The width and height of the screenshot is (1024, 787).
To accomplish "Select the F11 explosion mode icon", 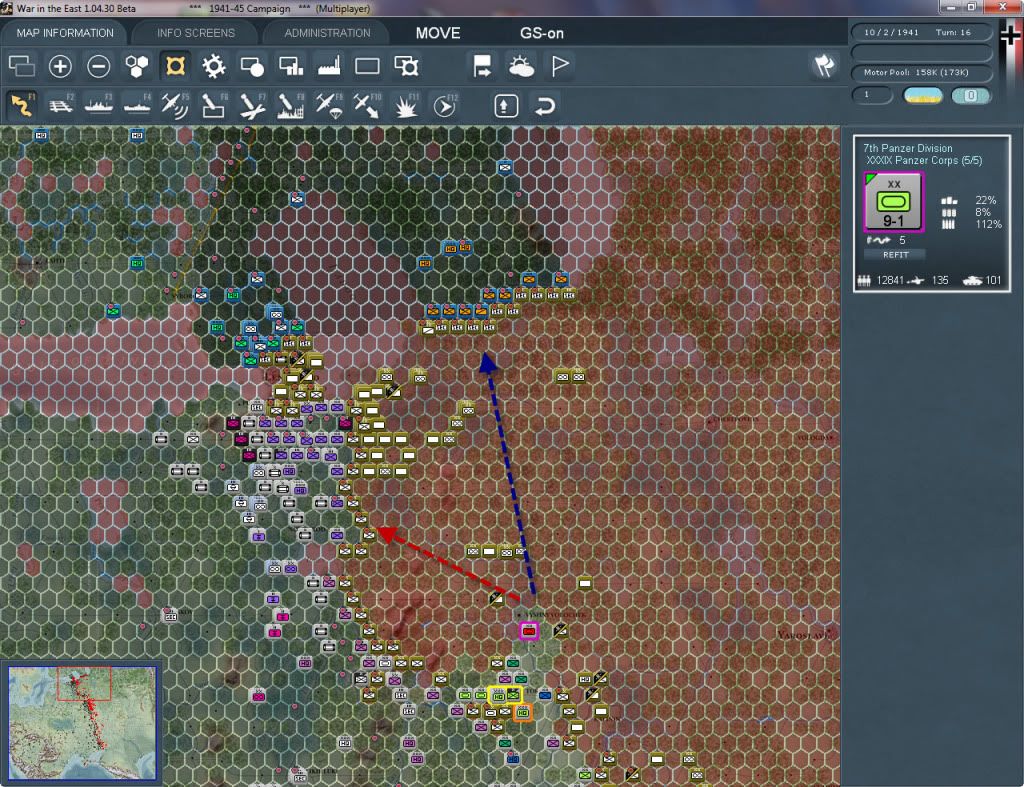I will 406,106.
